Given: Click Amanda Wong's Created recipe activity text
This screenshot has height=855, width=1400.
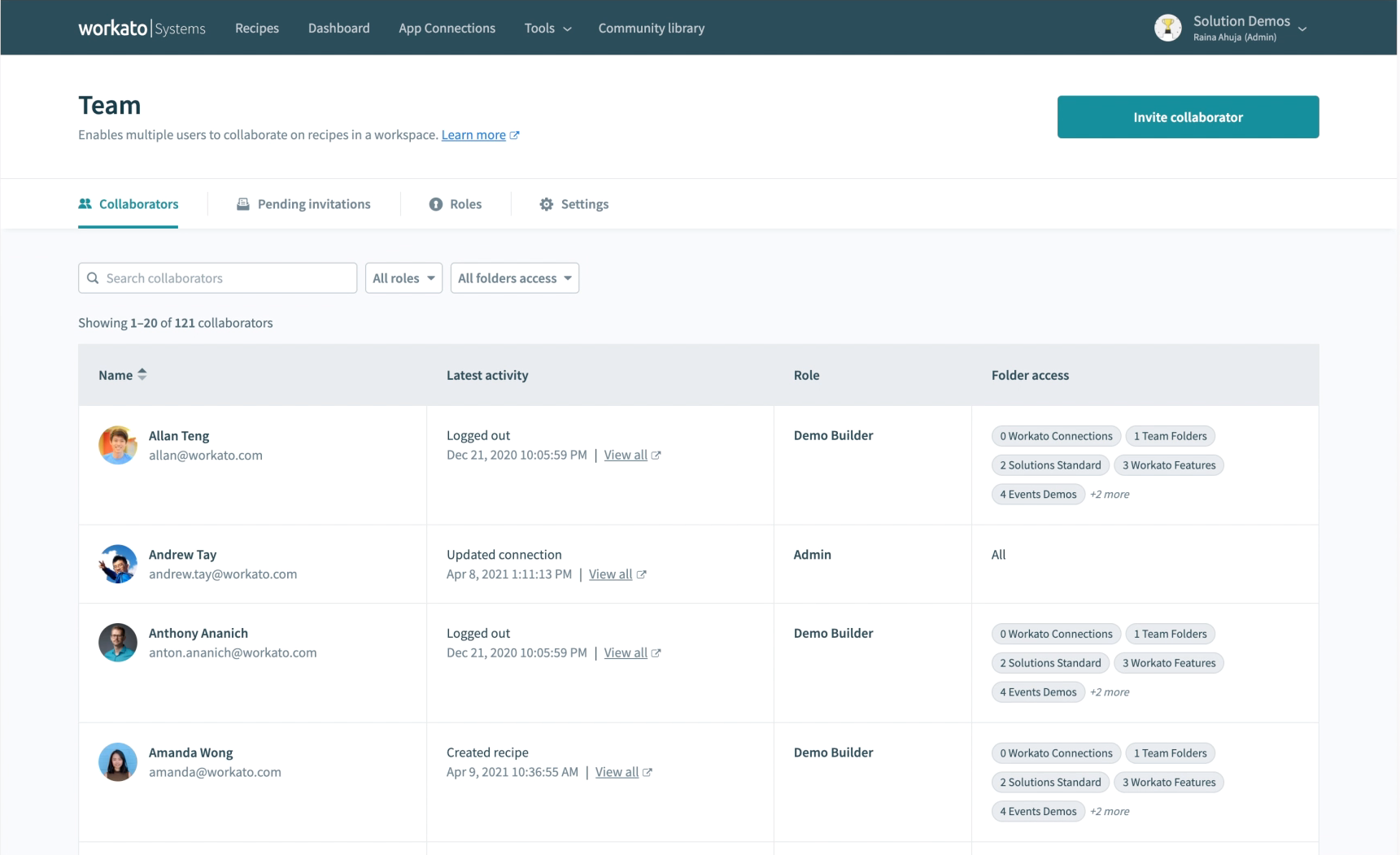Looking at the screenshot, I should point(487,753).
